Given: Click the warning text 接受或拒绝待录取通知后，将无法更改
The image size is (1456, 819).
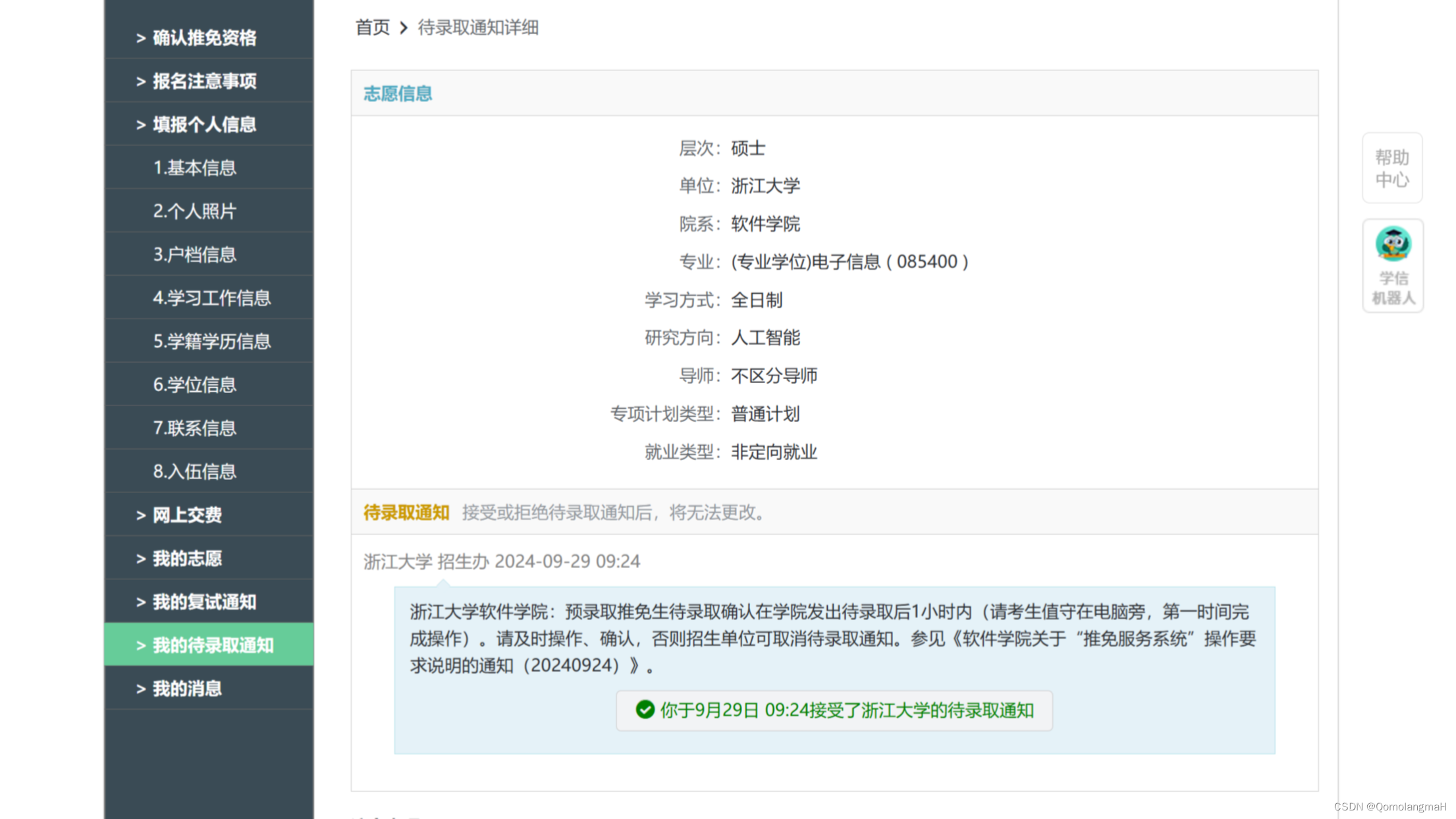Looking at the screenshot, I should click(614, 512).
